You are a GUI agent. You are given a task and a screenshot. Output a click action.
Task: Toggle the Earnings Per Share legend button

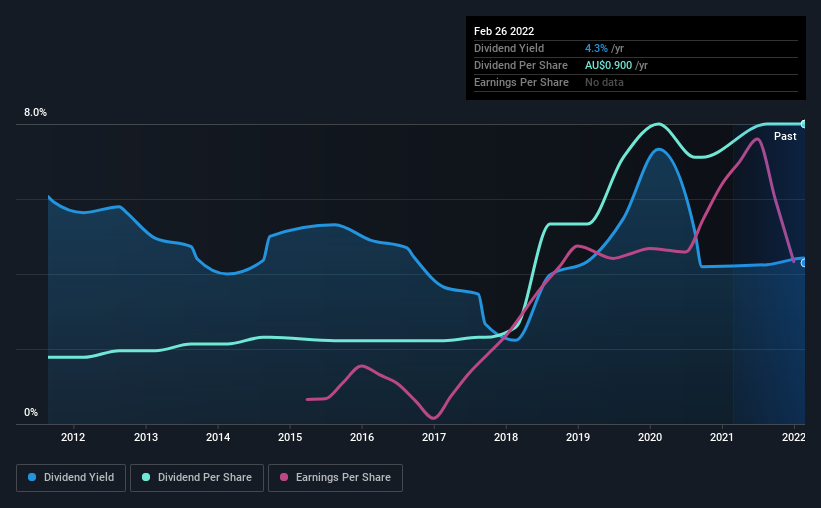[x=335, y=478]
